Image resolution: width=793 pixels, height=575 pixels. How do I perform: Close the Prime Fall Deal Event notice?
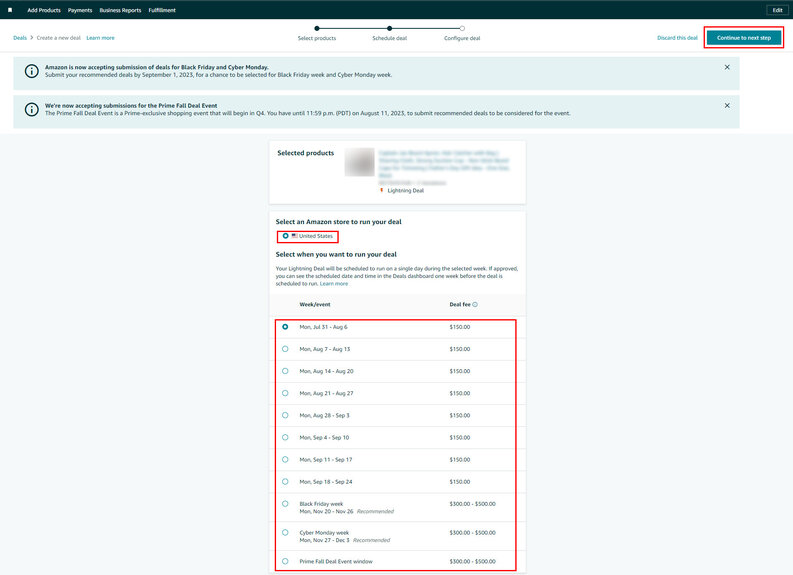coord(727,106)
